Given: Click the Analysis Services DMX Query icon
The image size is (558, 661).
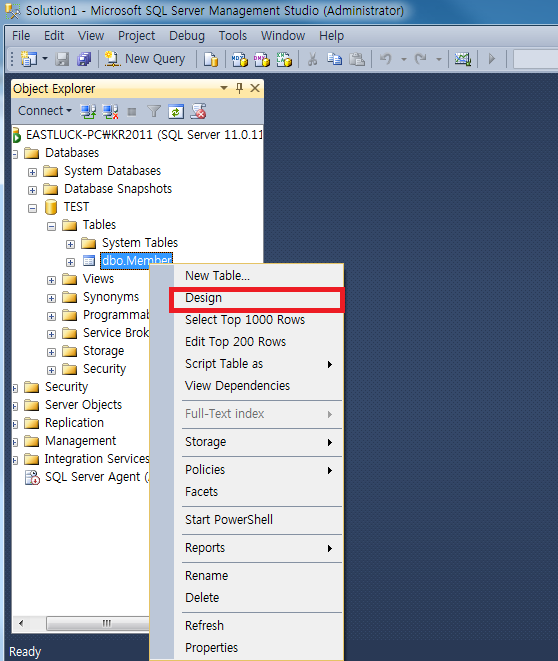Looking at the screenshot, I should point(262,59).
